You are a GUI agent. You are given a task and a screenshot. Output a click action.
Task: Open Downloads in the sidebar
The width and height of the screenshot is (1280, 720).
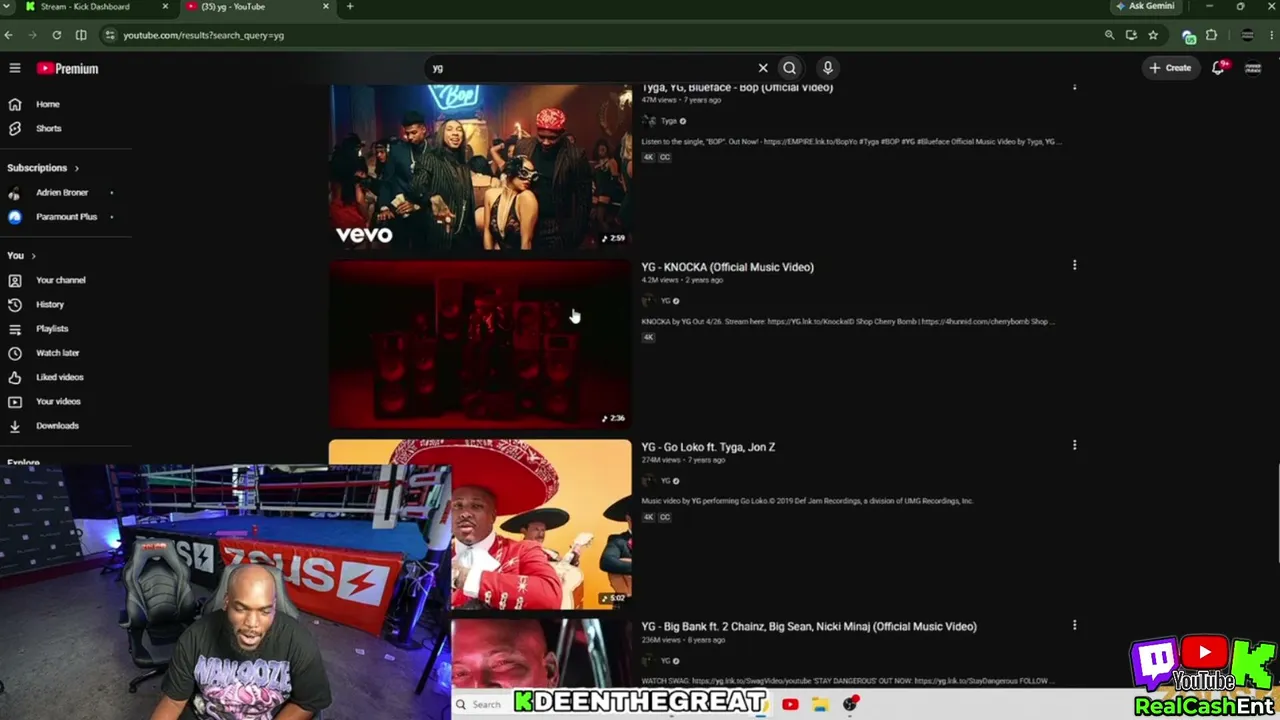(x=57, y=426)
